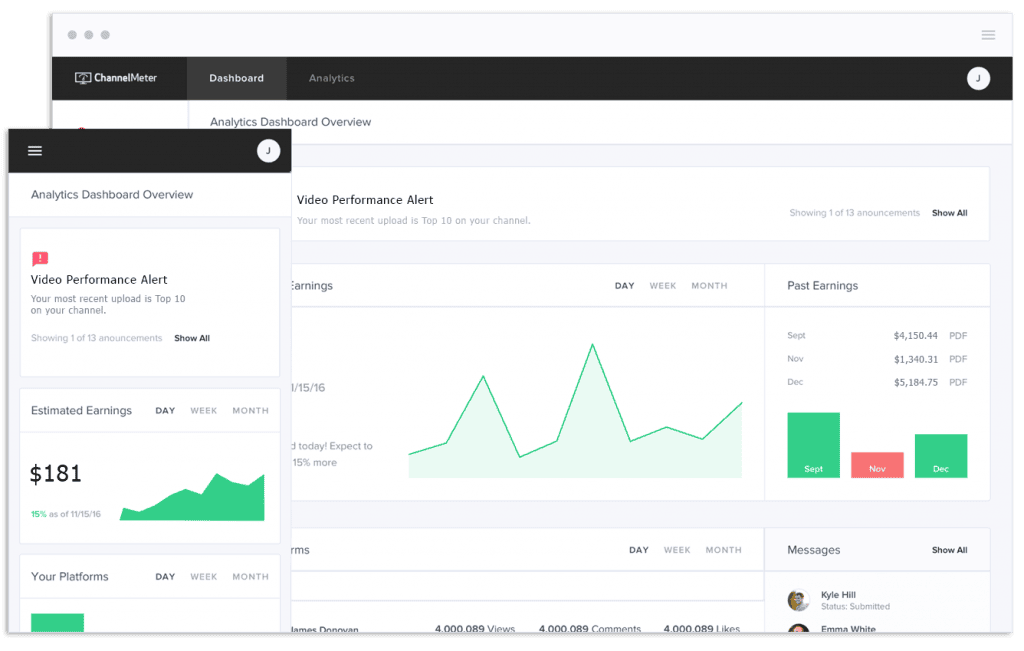Image resolution: width=1024 pixels, height=651 pixels.
Task: Click 'Video Performance Alert' heading in desktop view
Action: tap(364, 200)
